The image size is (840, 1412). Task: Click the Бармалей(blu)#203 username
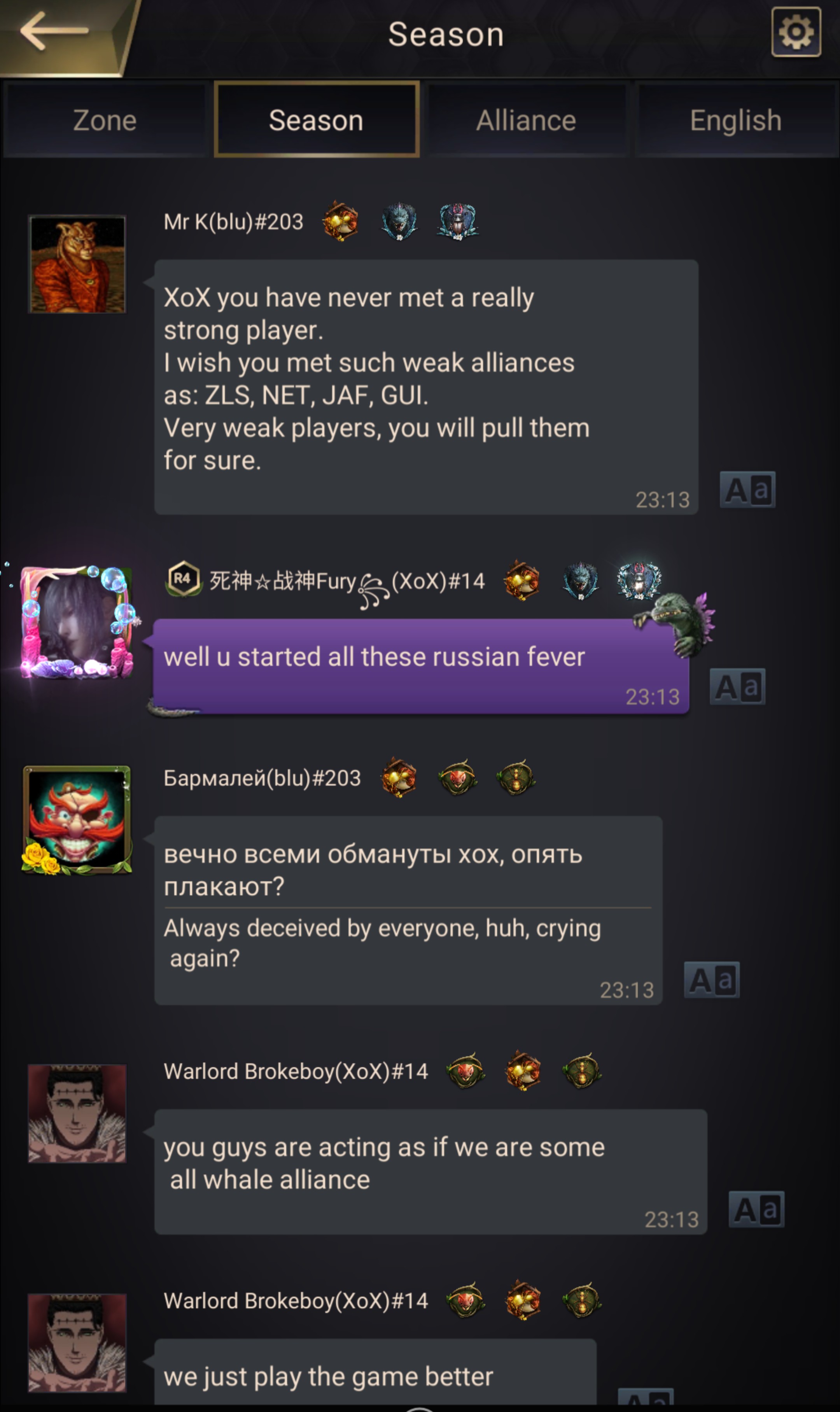pos(262,778)
